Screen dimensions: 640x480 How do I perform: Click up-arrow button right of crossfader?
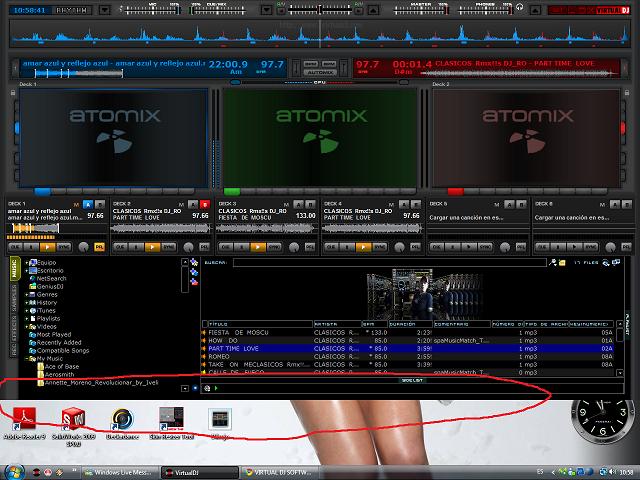click(373, 10)
